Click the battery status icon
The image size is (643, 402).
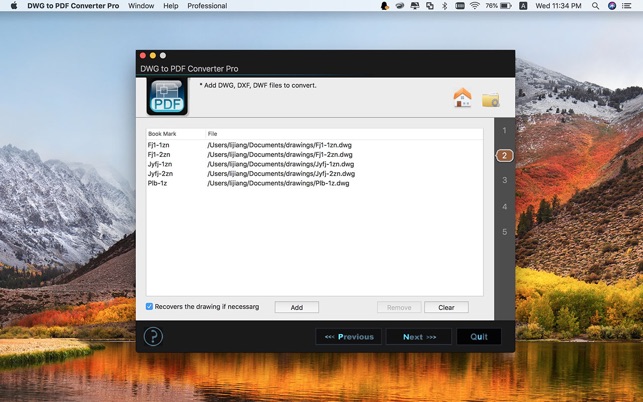[x=506, y=6]
